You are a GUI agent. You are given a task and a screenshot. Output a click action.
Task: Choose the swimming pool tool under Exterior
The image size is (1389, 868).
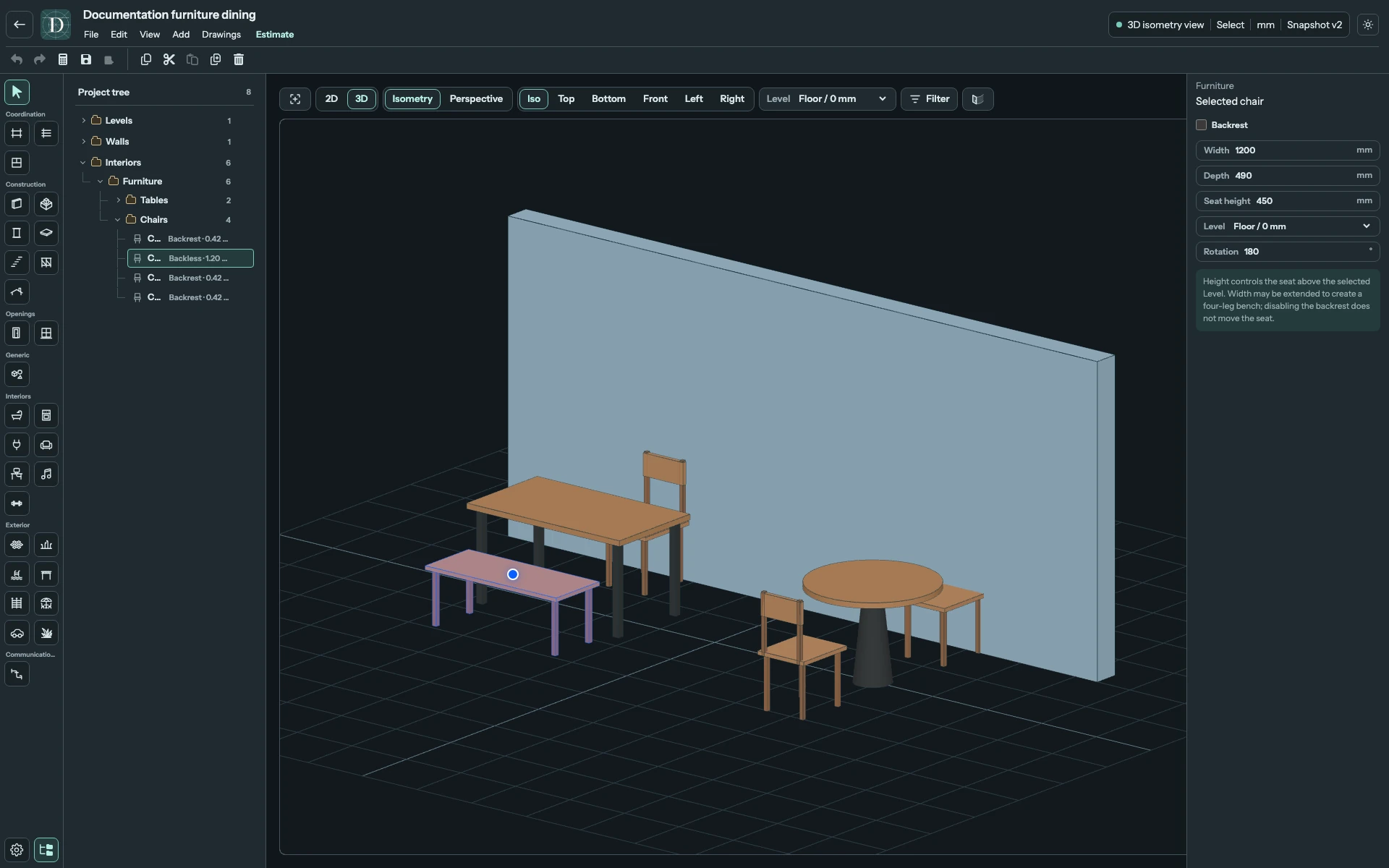point(17,574)
